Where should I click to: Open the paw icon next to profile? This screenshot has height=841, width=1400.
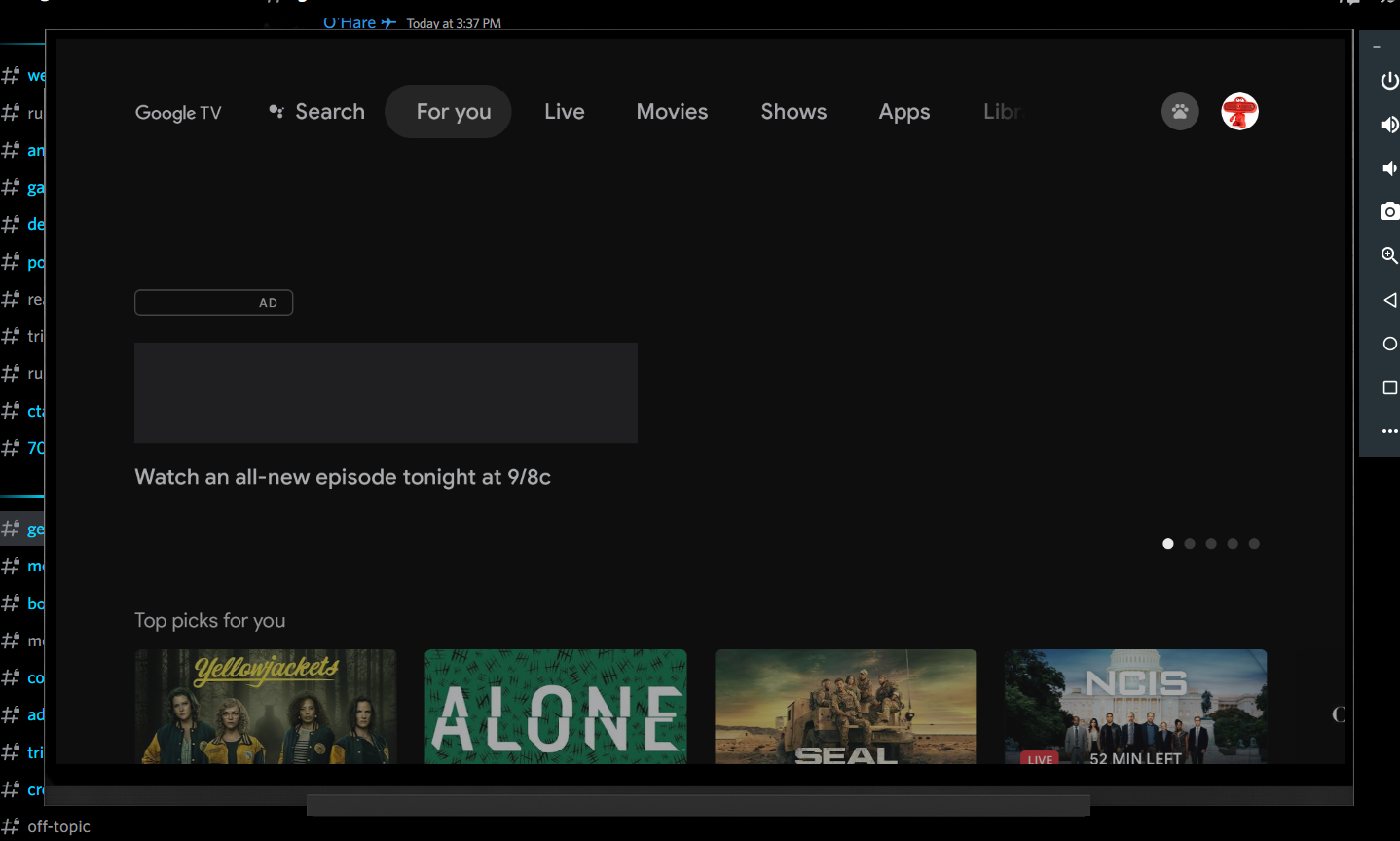click(x=1180, y=112)
